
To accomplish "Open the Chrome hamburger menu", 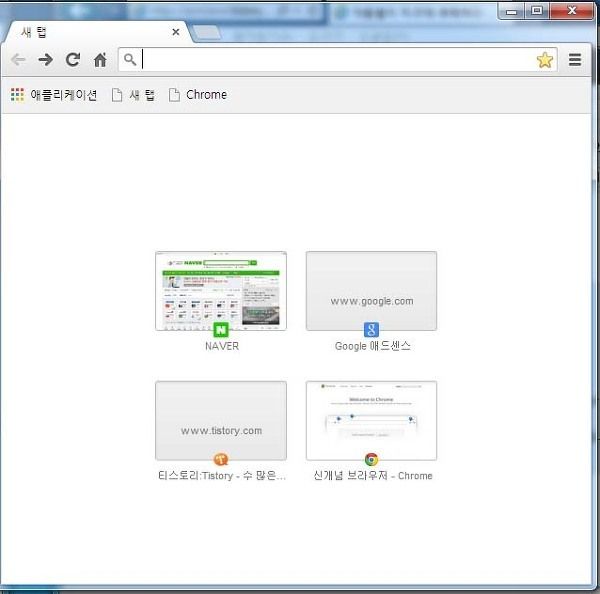I will point(575,60).
